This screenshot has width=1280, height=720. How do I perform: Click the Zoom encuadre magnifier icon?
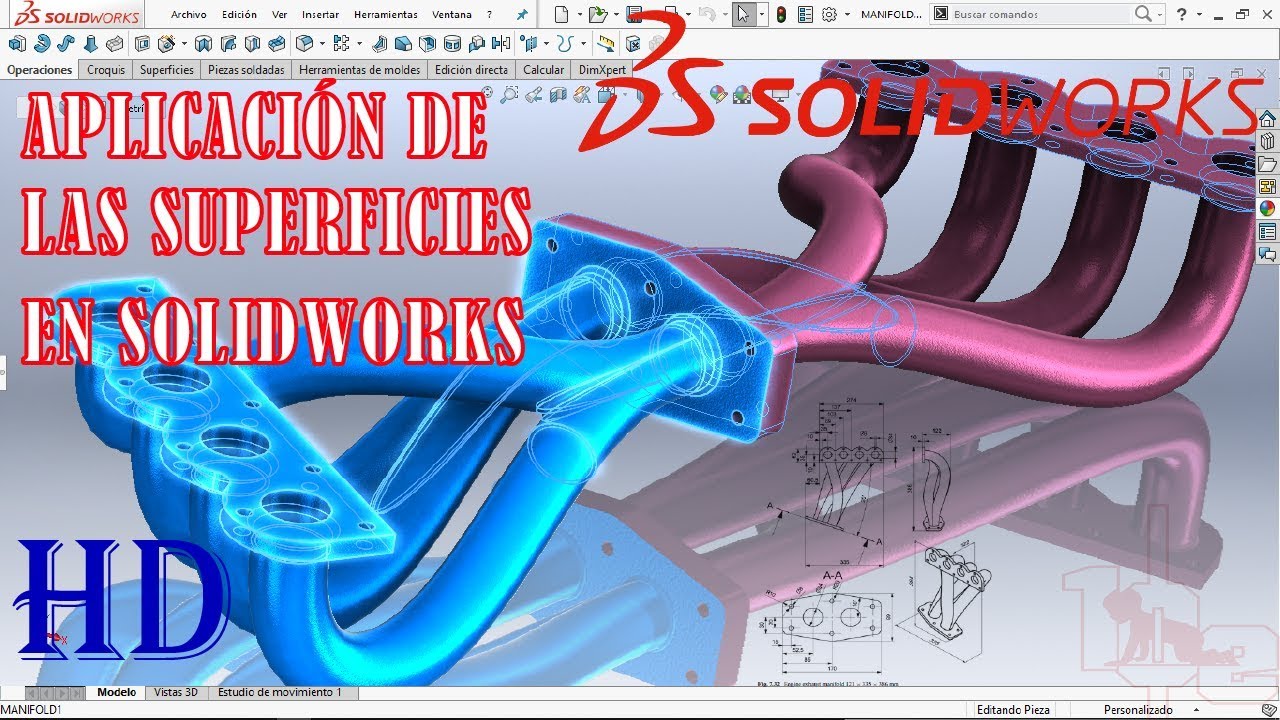[510, 93]
